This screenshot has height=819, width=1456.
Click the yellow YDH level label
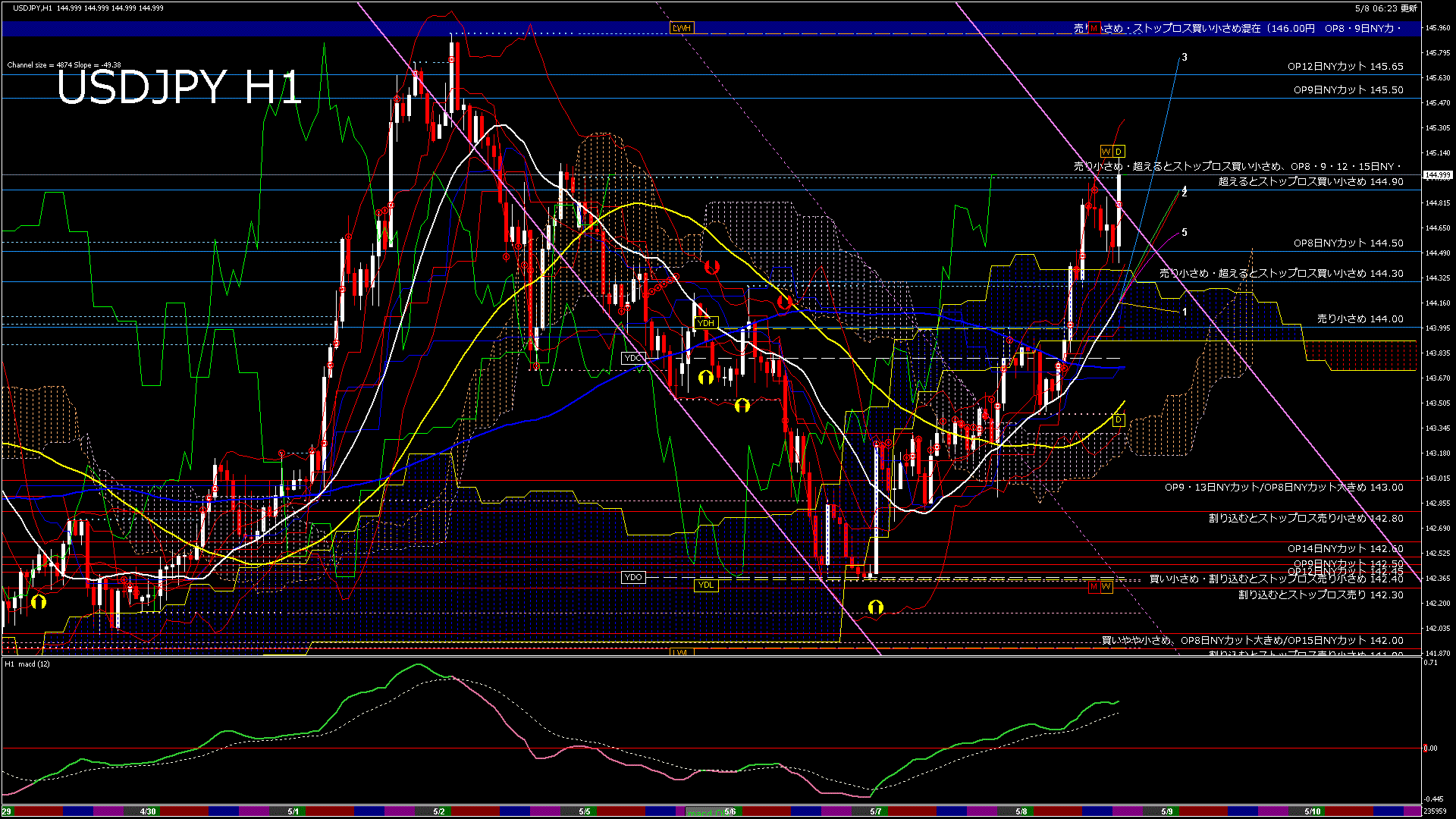706,323
